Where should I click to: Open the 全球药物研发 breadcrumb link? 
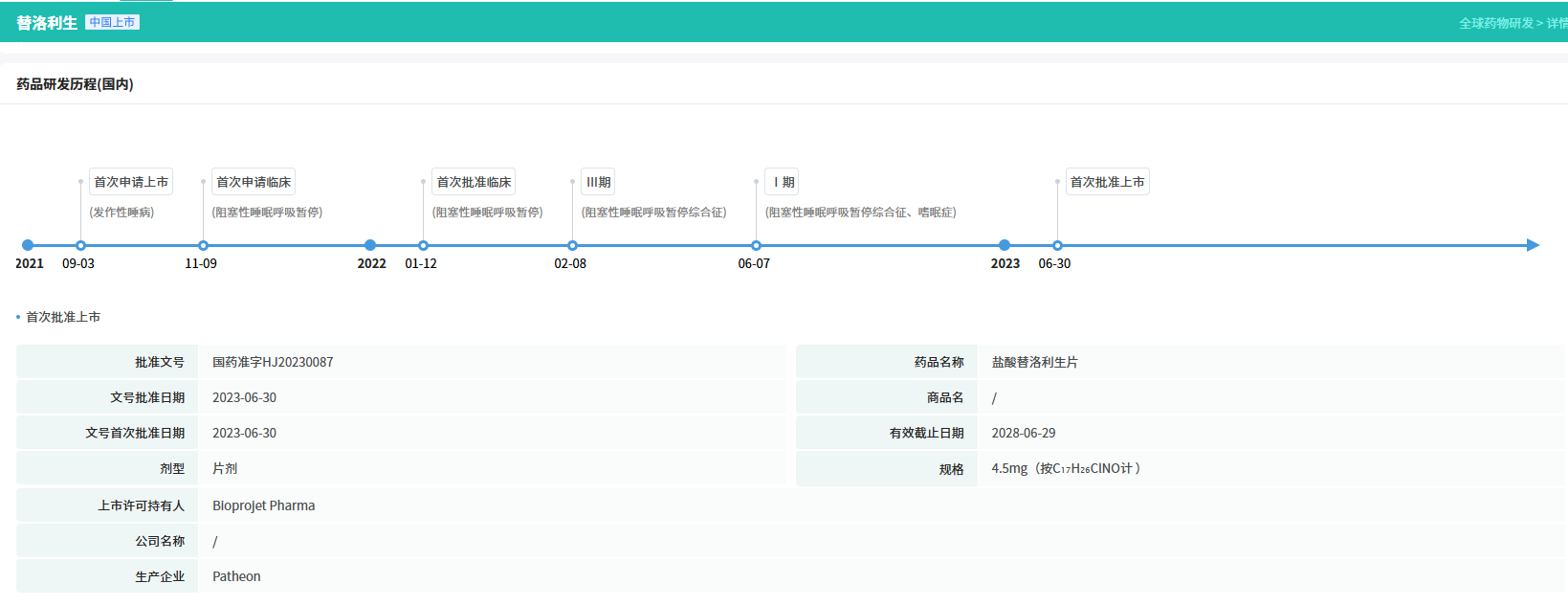1495,23
